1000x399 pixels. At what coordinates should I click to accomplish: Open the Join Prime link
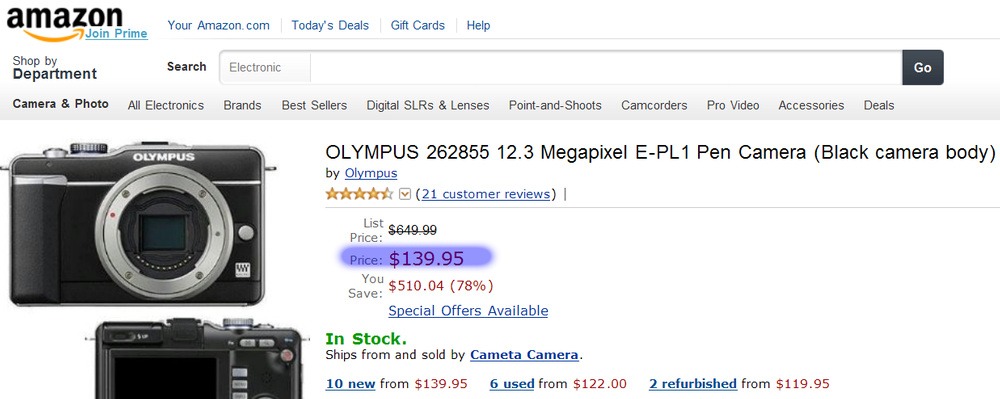pyautogui.click(x=116, y=34)
